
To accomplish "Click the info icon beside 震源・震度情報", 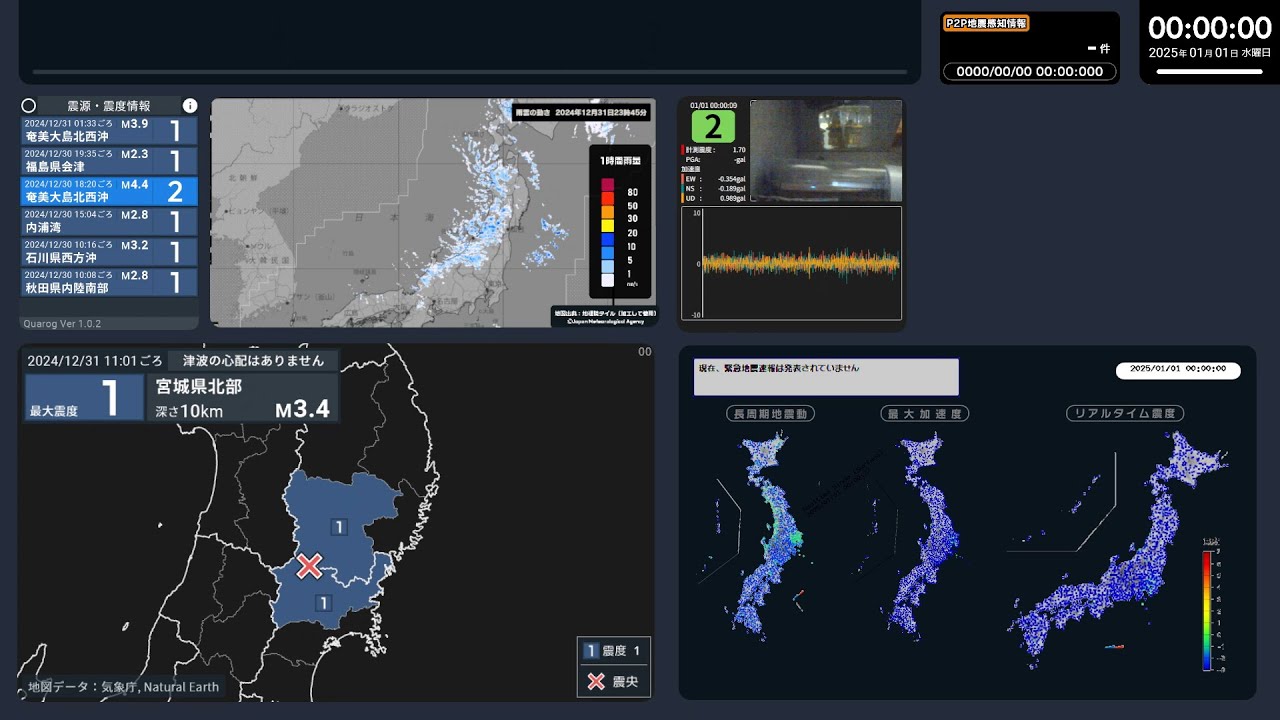I will [190, 106].
